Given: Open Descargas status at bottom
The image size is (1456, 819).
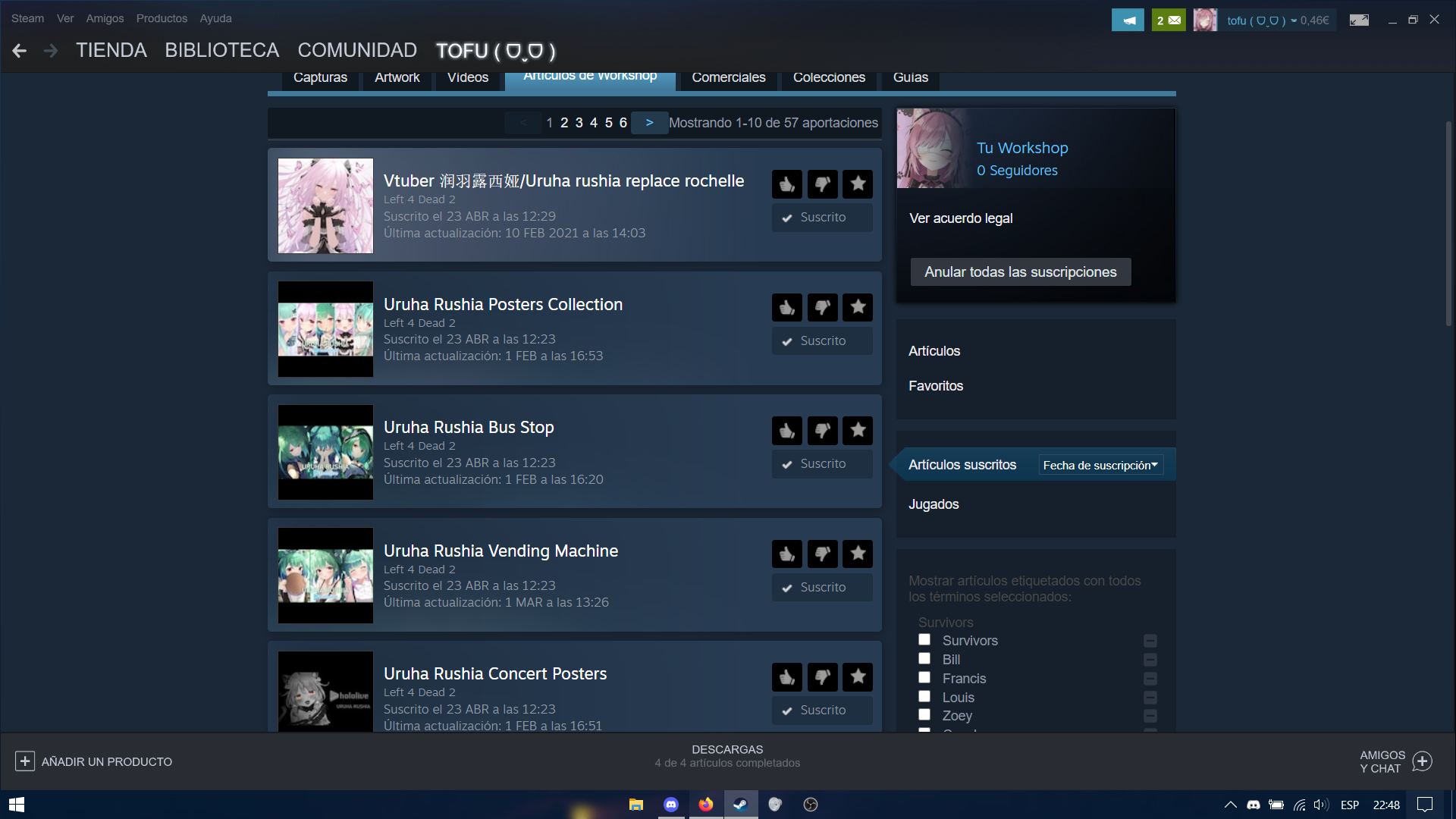Looking at the screenshot, I should [727, 756].
